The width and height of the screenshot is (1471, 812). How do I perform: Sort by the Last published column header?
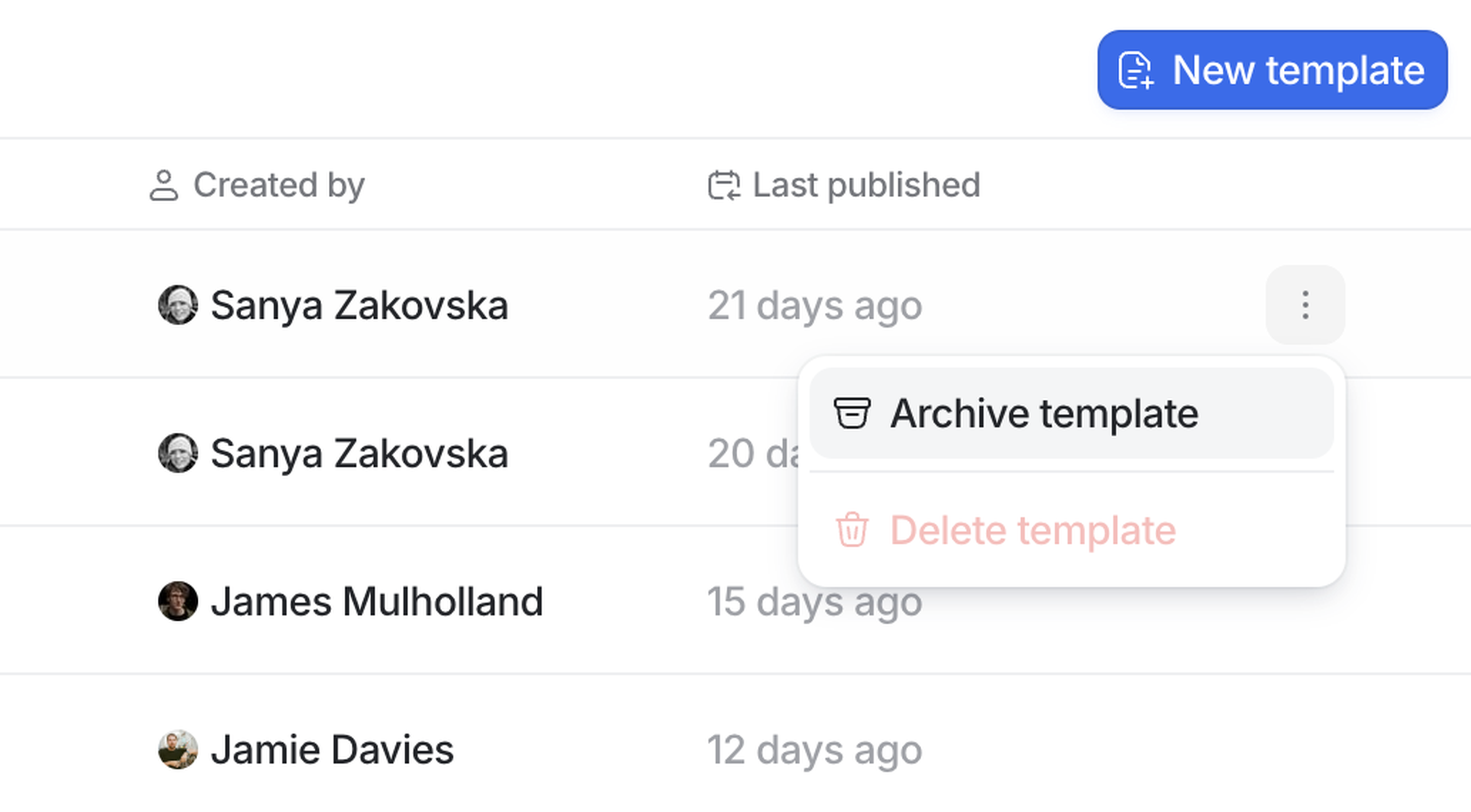(x=866, y=185)
